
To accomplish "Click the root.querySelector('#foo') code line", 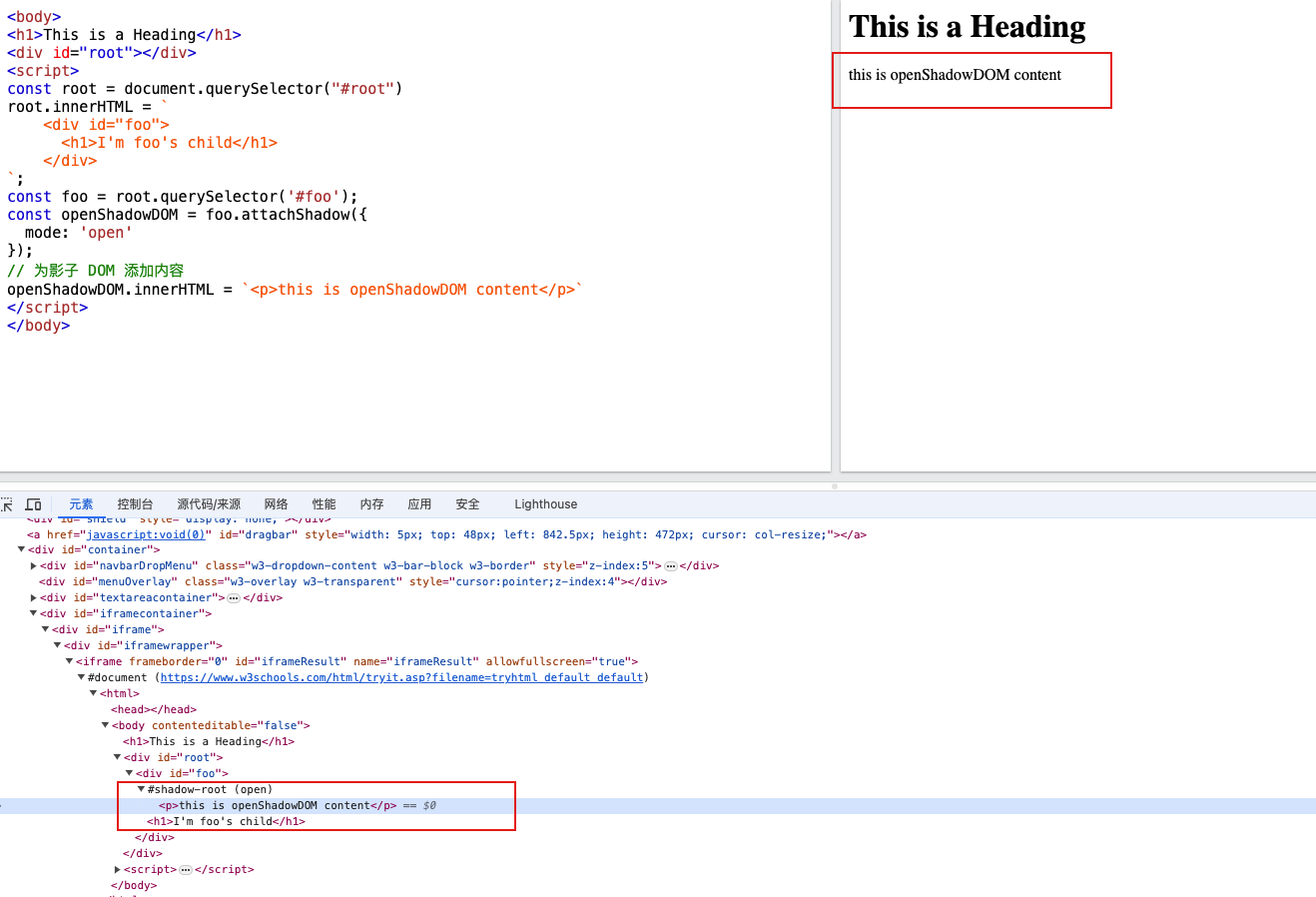I will pos(182,197).
